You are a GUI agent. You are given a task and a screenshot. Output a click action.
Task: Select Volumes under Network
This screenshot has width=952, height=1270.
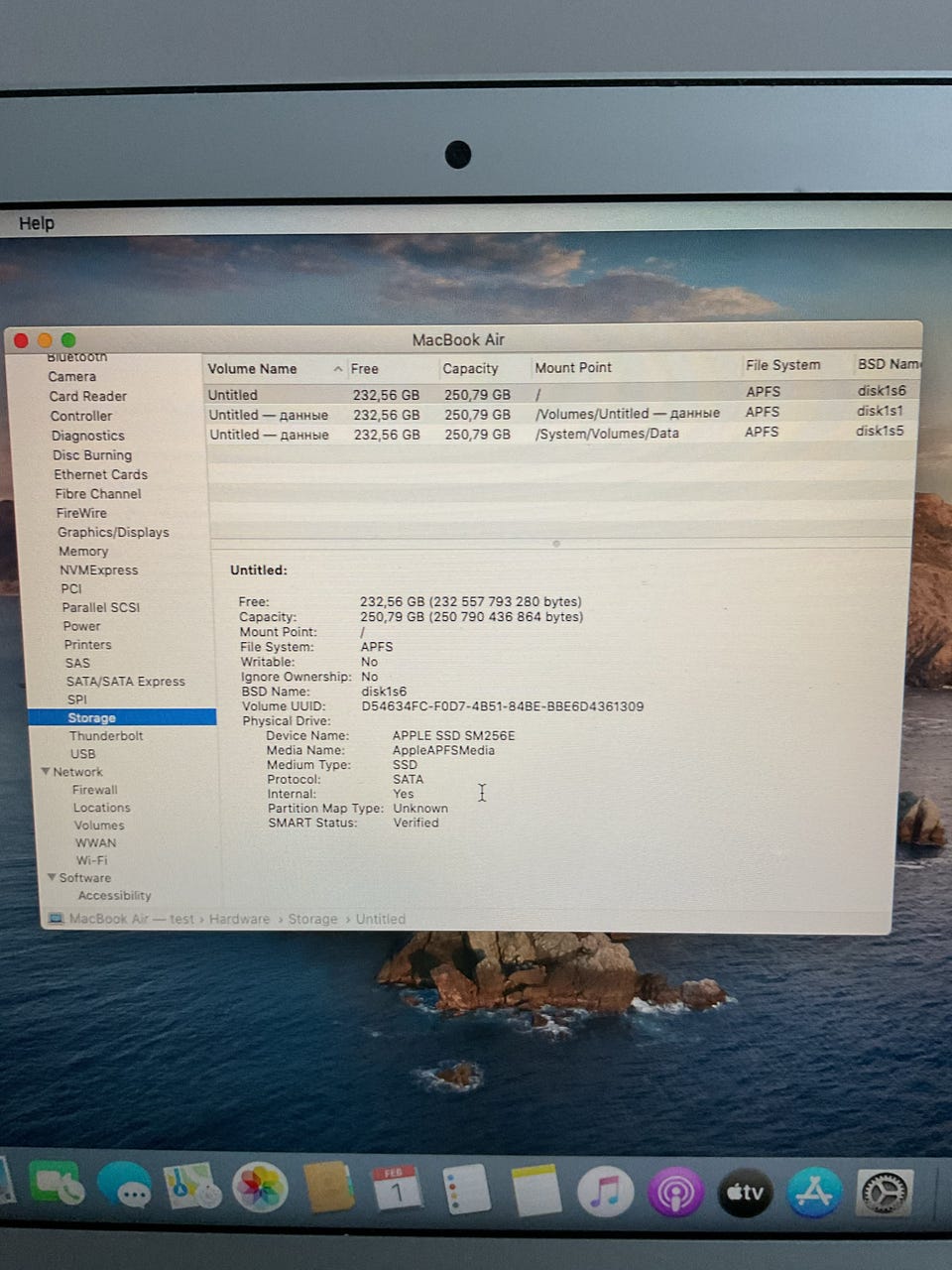point(99,825)
